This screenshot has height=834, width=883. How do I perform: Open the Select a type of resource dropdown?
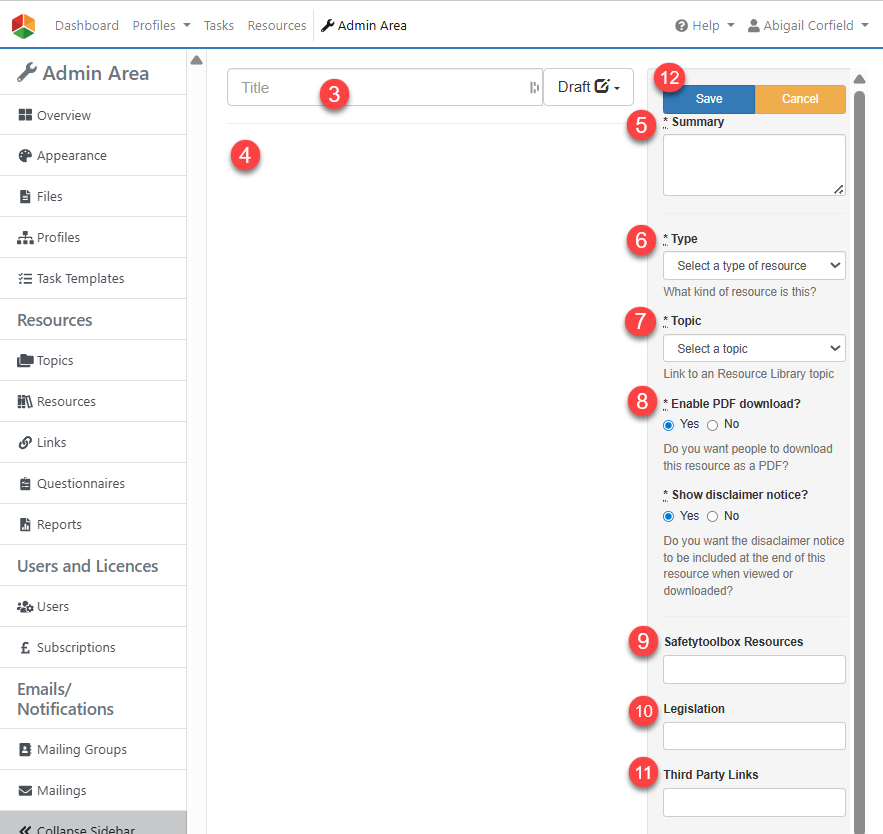pos(754,266)
